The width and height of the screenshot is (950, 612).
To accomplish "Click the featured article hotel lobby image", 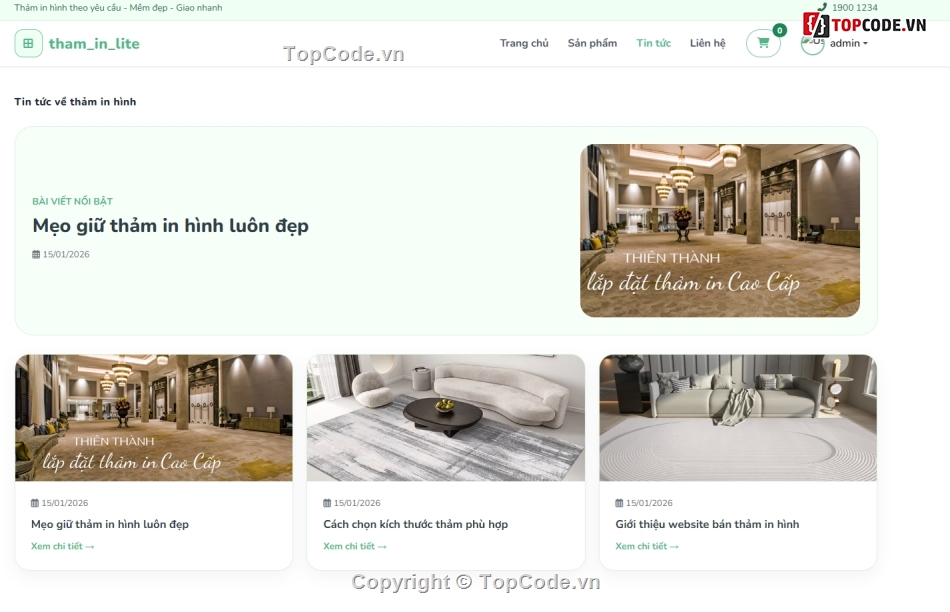I will (720, 230).
